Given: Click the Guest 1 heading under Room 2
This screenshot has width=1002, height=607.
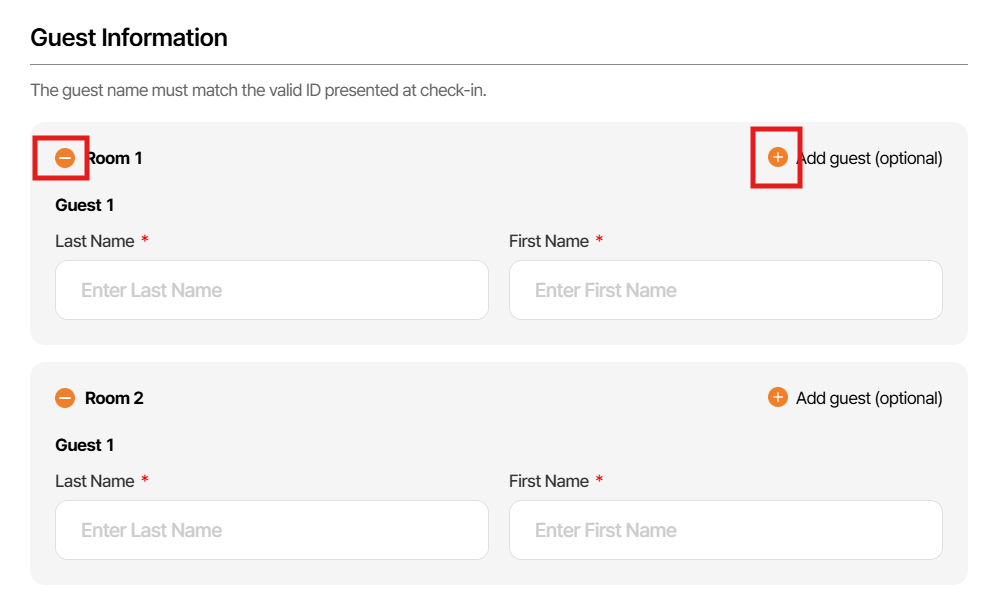Looking at the screenshot, I should pyautogui.click(x=84, y=445).
